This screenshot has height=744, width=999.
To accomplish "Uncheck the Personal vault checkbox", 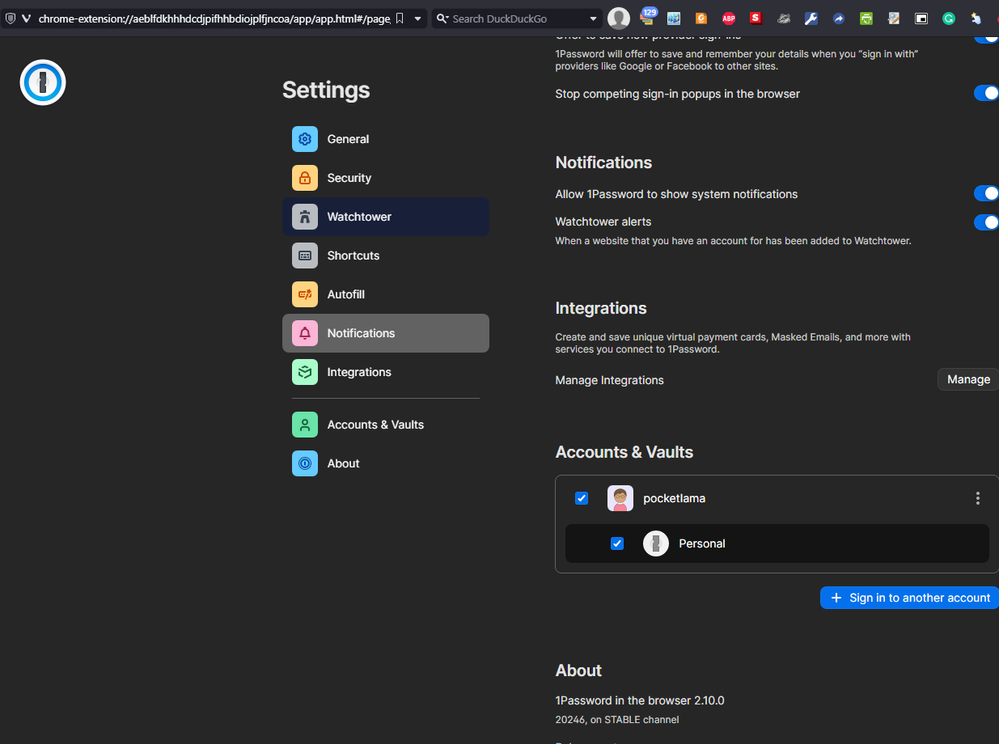I will tap(617, 543).
